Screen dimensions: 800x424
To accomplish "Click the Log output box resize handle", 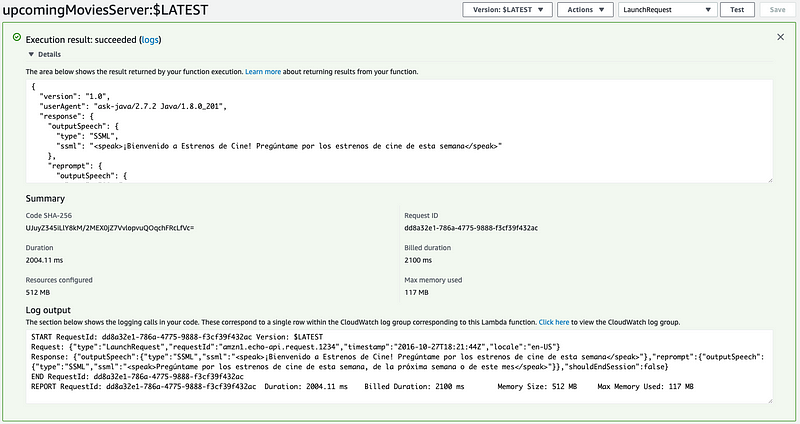I will click(769, 399).
